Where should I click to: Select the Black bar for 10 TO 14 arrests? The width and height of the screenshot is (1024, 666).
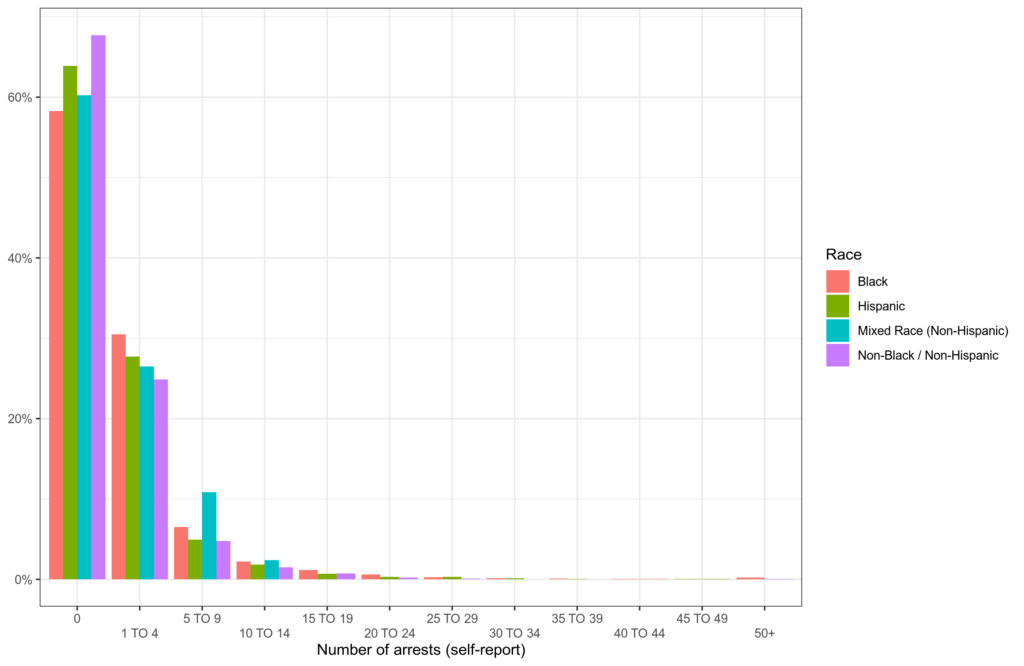(x=244, y=571)
